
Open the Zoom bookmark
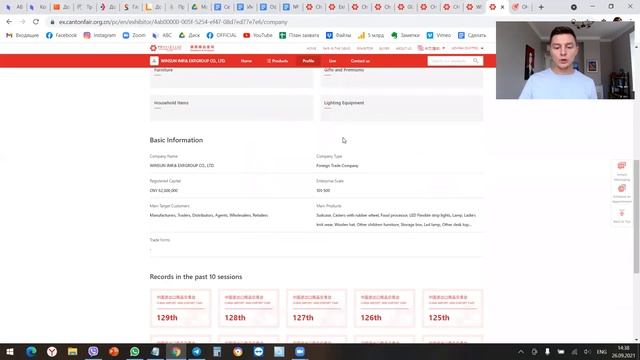pyautogui.click(x=134, y=36)
